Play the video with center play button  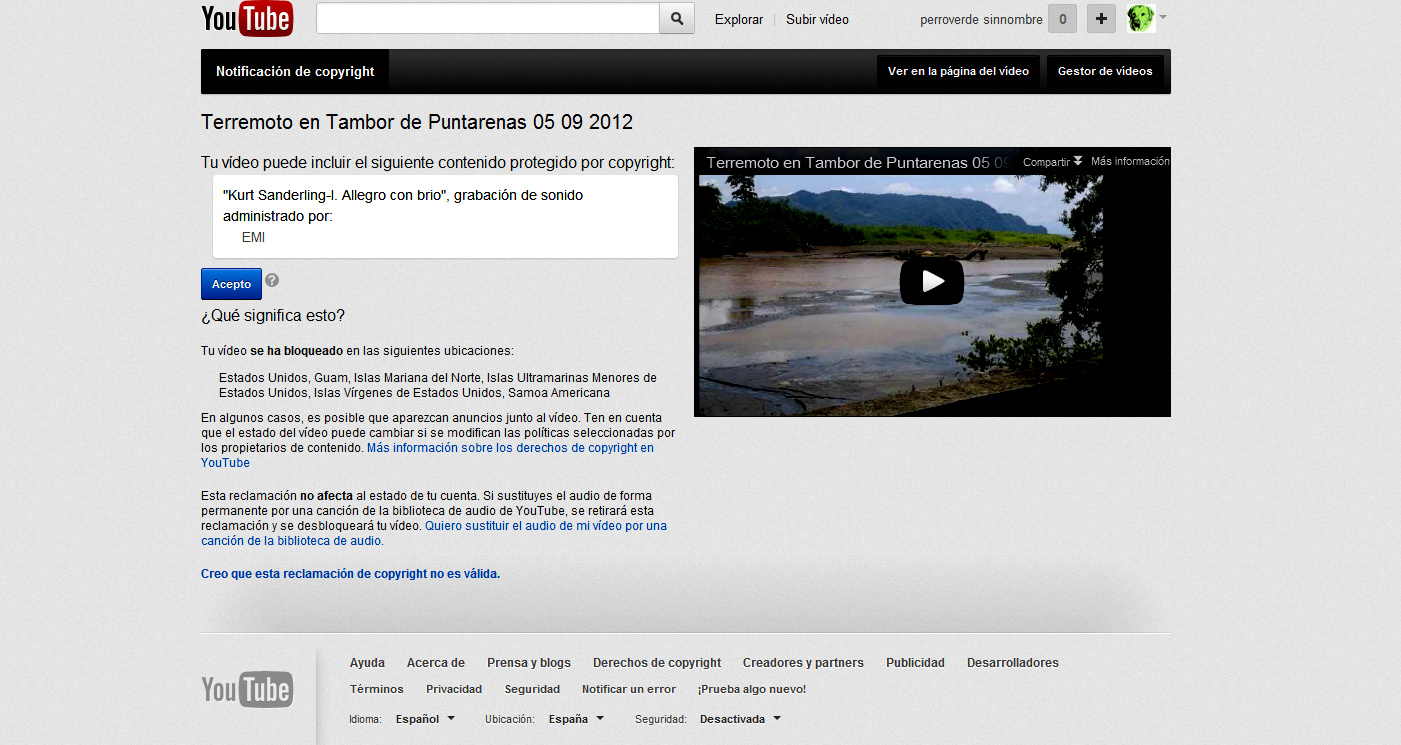[x=932, y=281]
